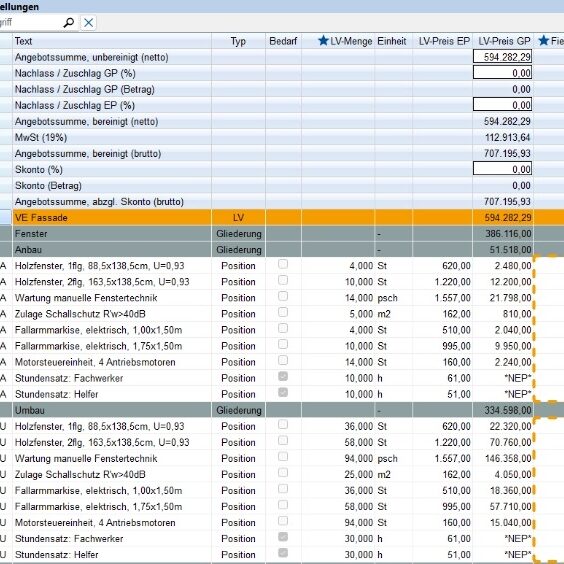Toggle Bedarf checkbox for Umbau Fallarmmarkise 1,00x1,50m
The width and height of the screenshot is (564, 564).
point(283,489)
